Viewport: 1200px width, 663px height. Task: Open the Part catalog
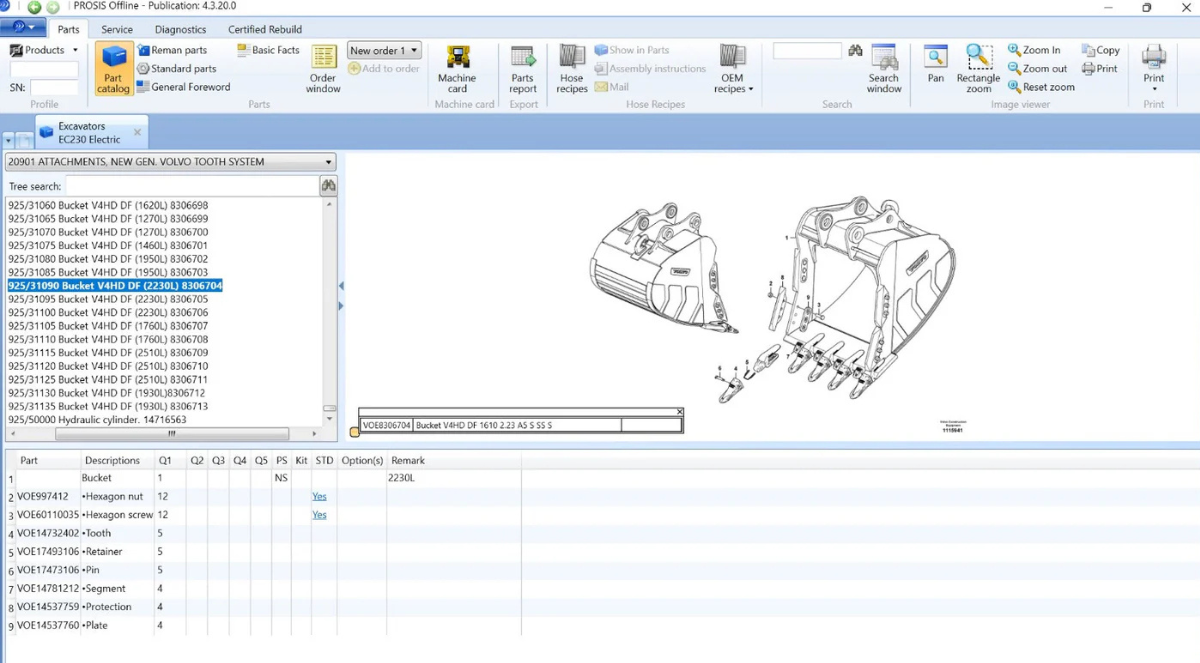tap(113, 69)
